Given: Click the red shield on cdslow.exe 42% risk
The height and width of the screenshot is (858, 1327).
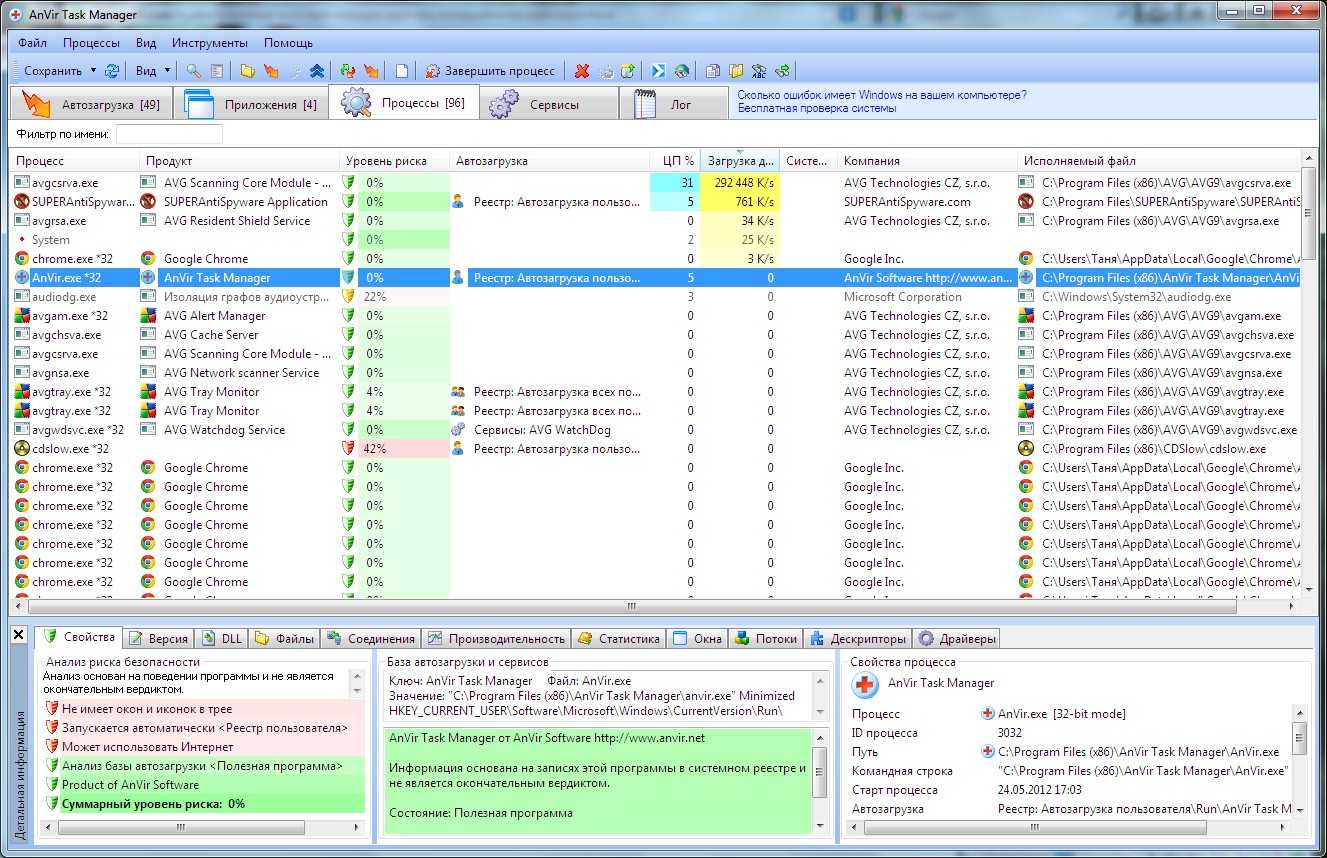Looking at the screenshot, I should click(349, 449).
